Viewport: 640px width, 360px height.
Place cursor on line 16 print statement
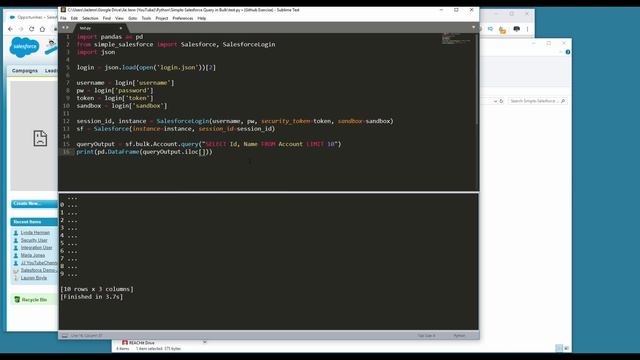click(x=144, y=152)
